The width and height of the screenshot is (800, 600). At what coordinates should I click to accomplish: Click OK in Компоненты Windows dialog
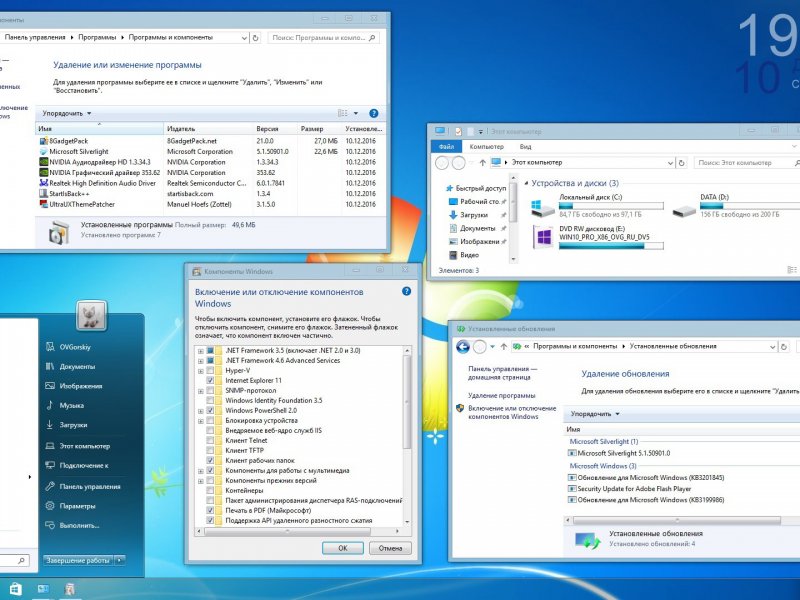(343, 548)
